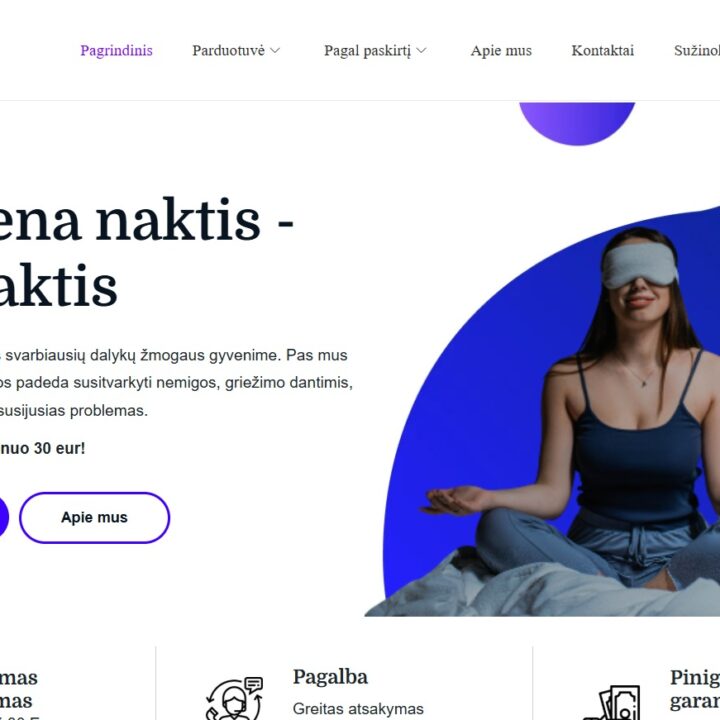
Task: Click the money guarantee banknote icon
Action: click(x=612, y=703)
